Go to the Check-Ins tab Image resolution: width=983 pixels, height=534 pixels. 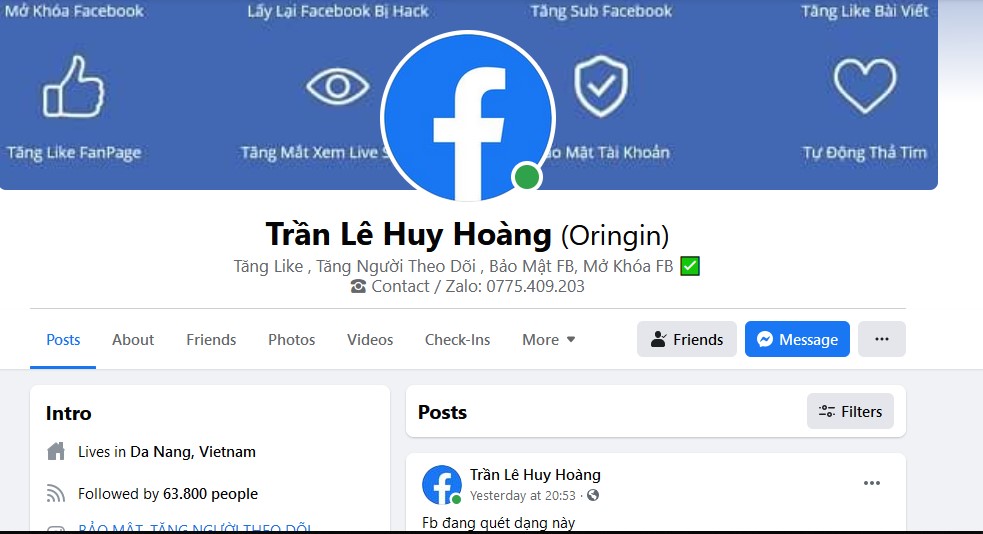458,340
